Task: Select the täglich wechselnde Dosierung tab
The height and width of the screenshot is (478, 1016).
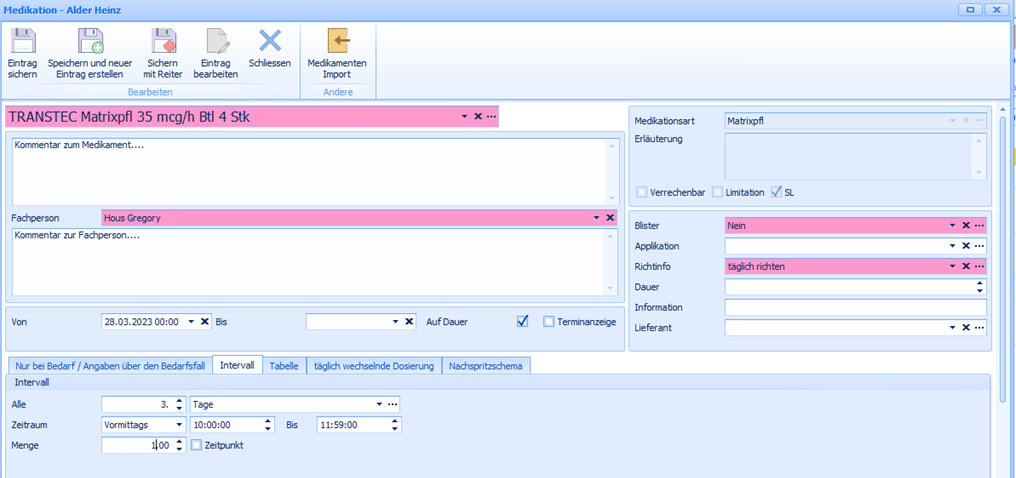Action: 374,366
